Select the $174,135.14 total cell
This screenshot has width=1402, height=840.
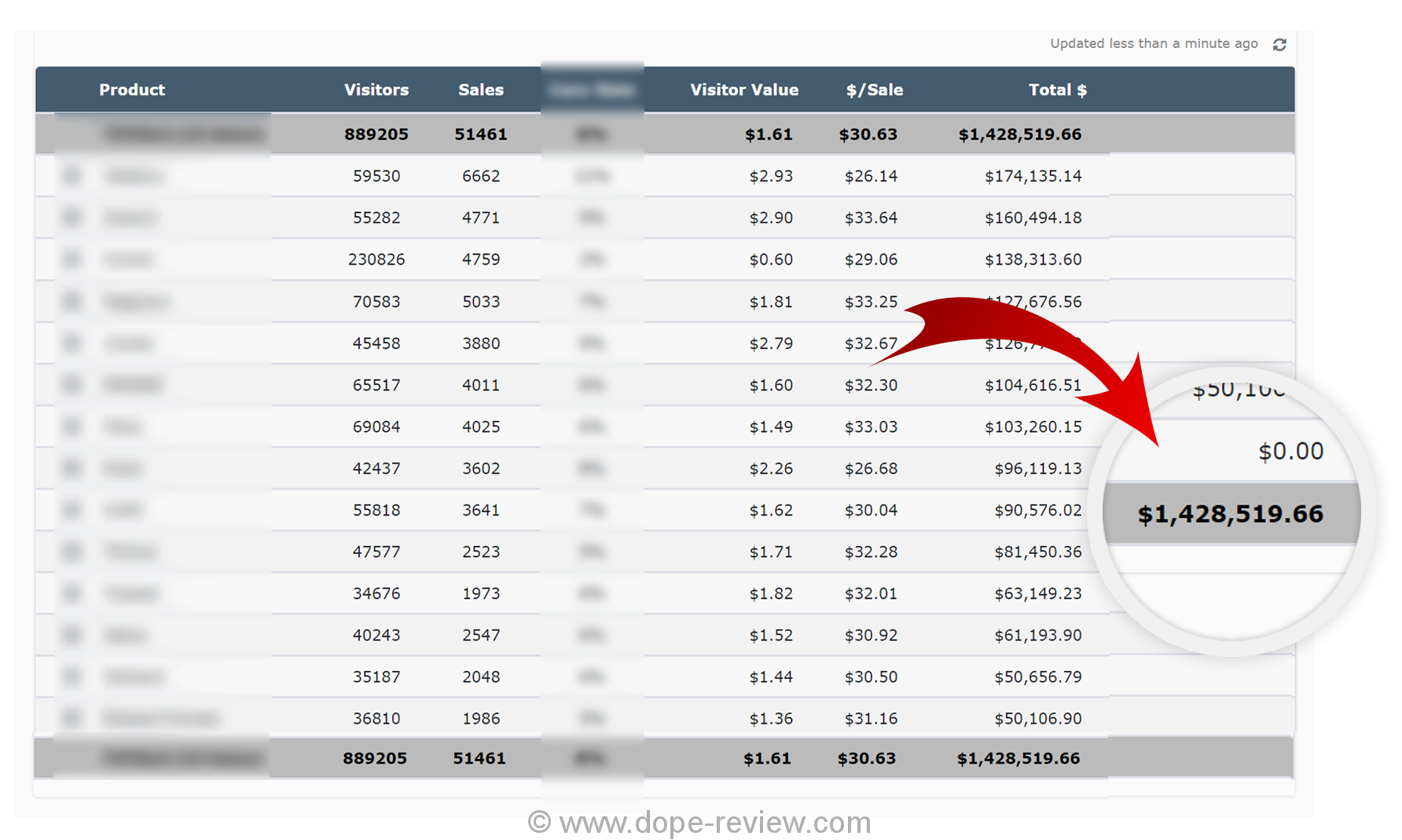click(1033, 176)
